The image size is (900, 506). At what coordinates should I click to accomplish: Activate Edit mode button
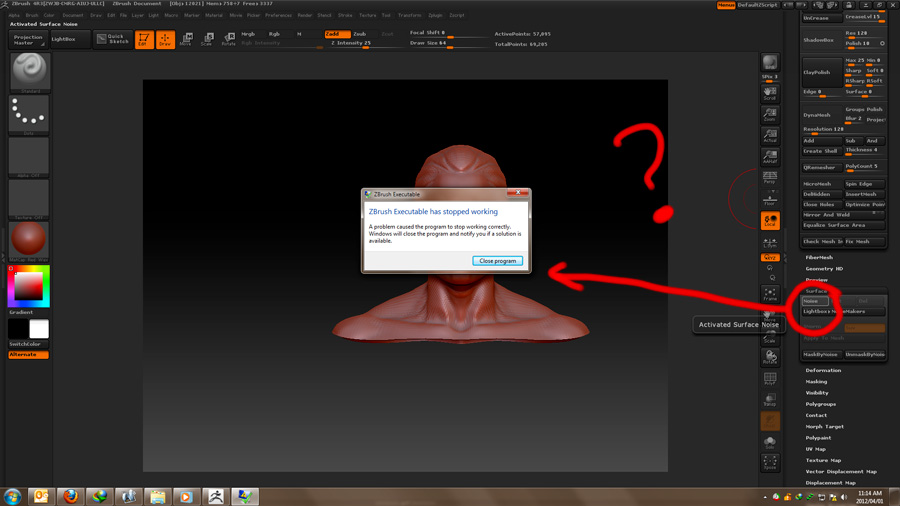click(143, 39)
